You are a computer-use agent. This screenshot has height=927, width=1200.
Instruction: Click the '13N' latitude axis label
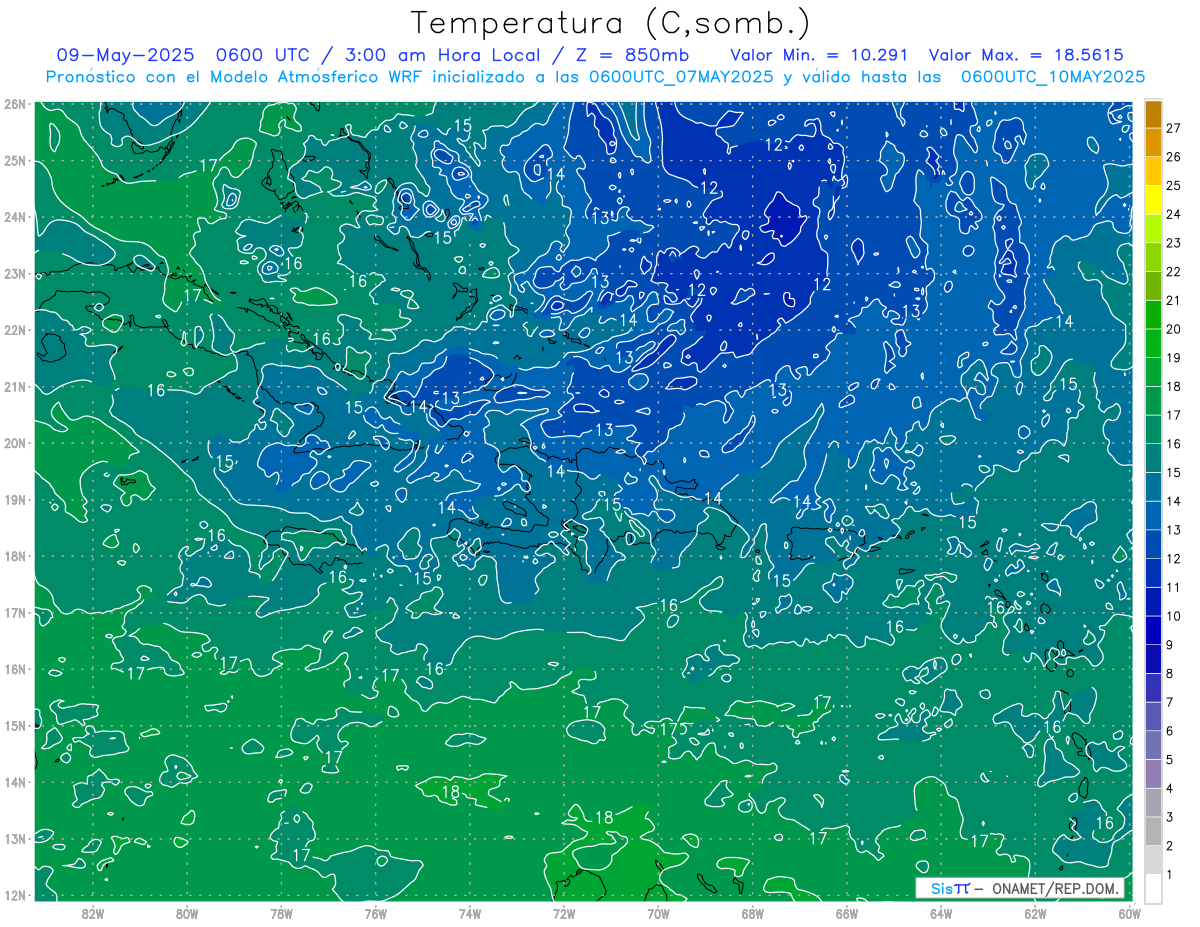[15, 838]
